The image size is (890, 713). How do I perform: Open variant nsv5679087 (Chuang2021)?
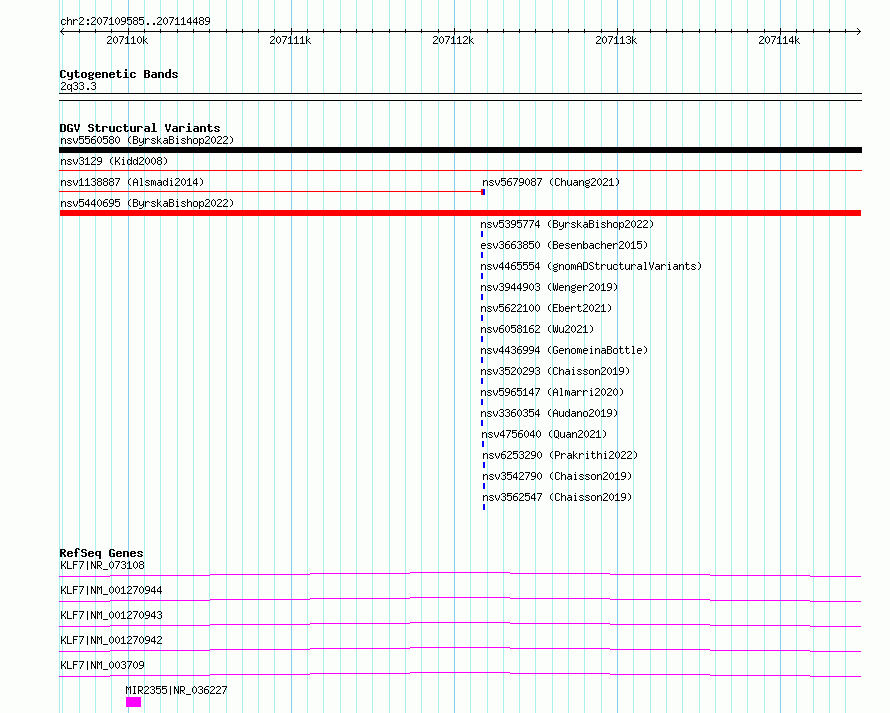tap(551, 182)
